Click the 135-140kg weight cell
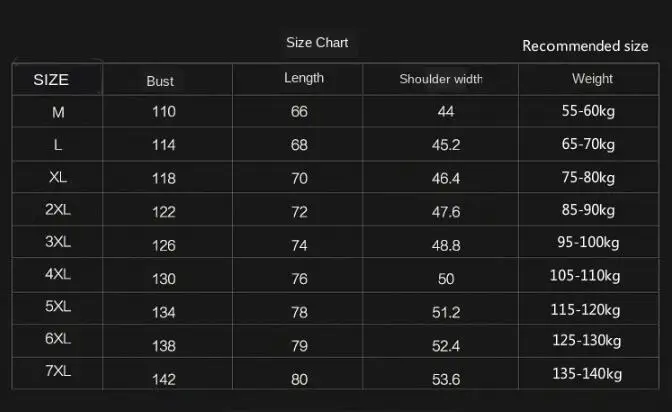Image resolution: width=672 pixels, height=412 pixels. coord(586,374)
